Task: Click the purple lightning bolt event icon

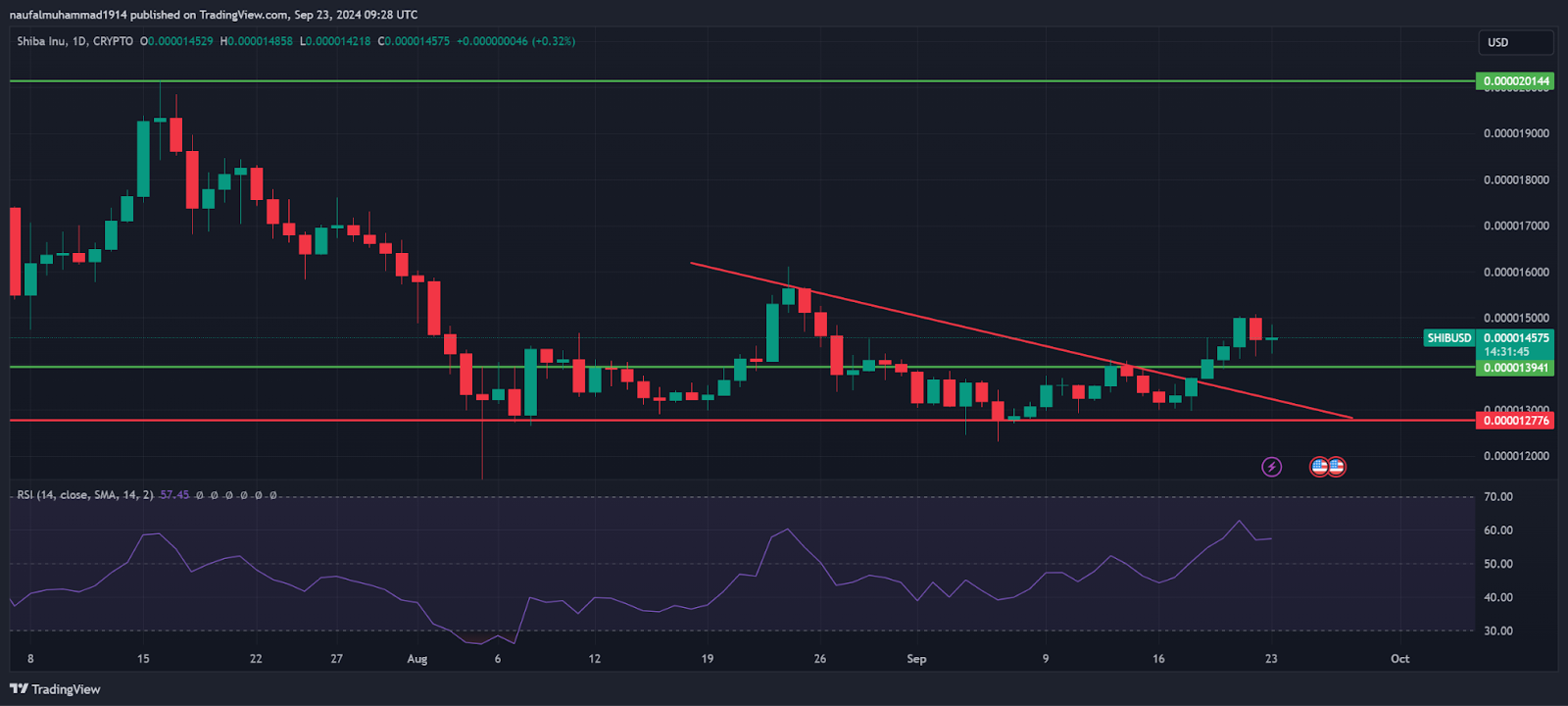Action: click(1271, 467)
